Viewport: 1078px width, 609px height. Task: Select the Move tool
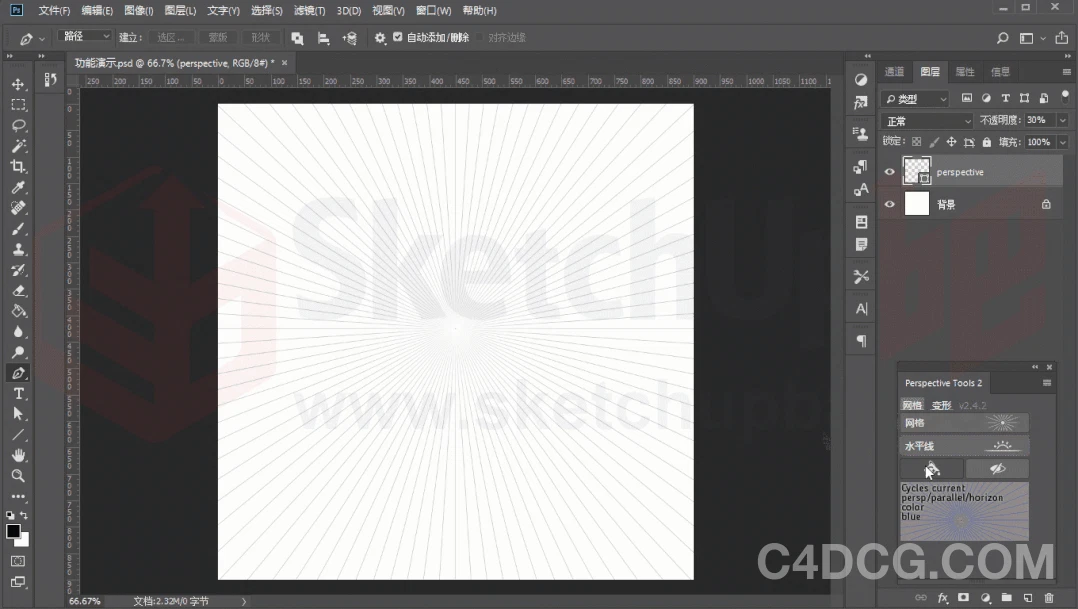(18, 84)
